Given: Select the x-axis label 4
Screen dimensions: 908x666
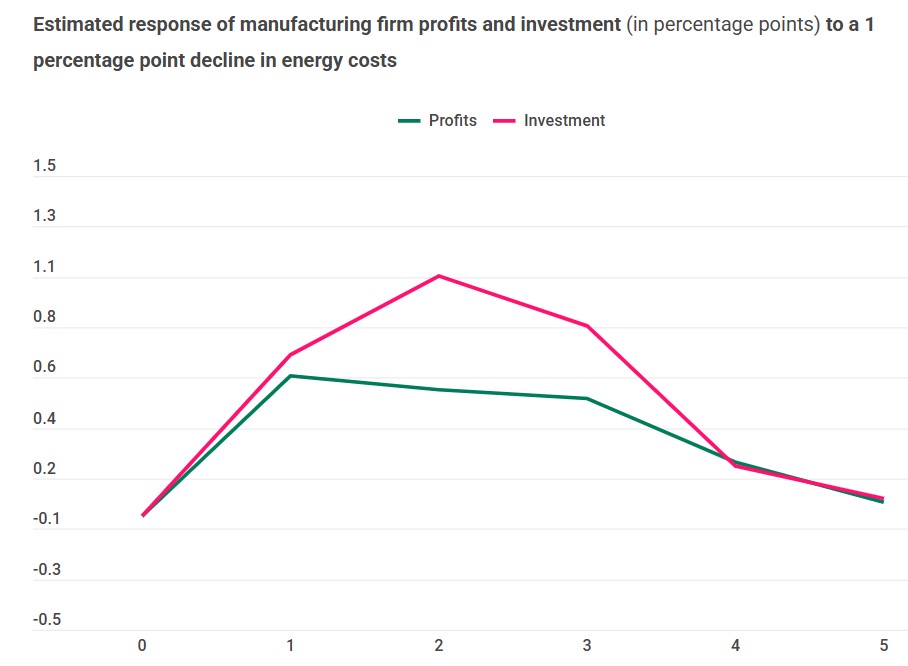Looking at the screenshot, I should [735, 646].
